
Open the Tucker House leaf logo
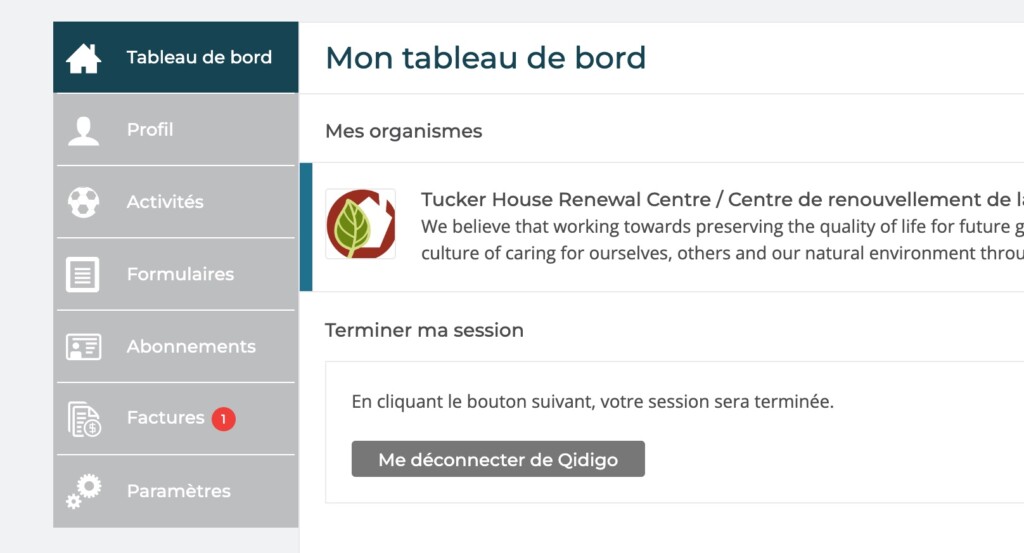(360, 224)
